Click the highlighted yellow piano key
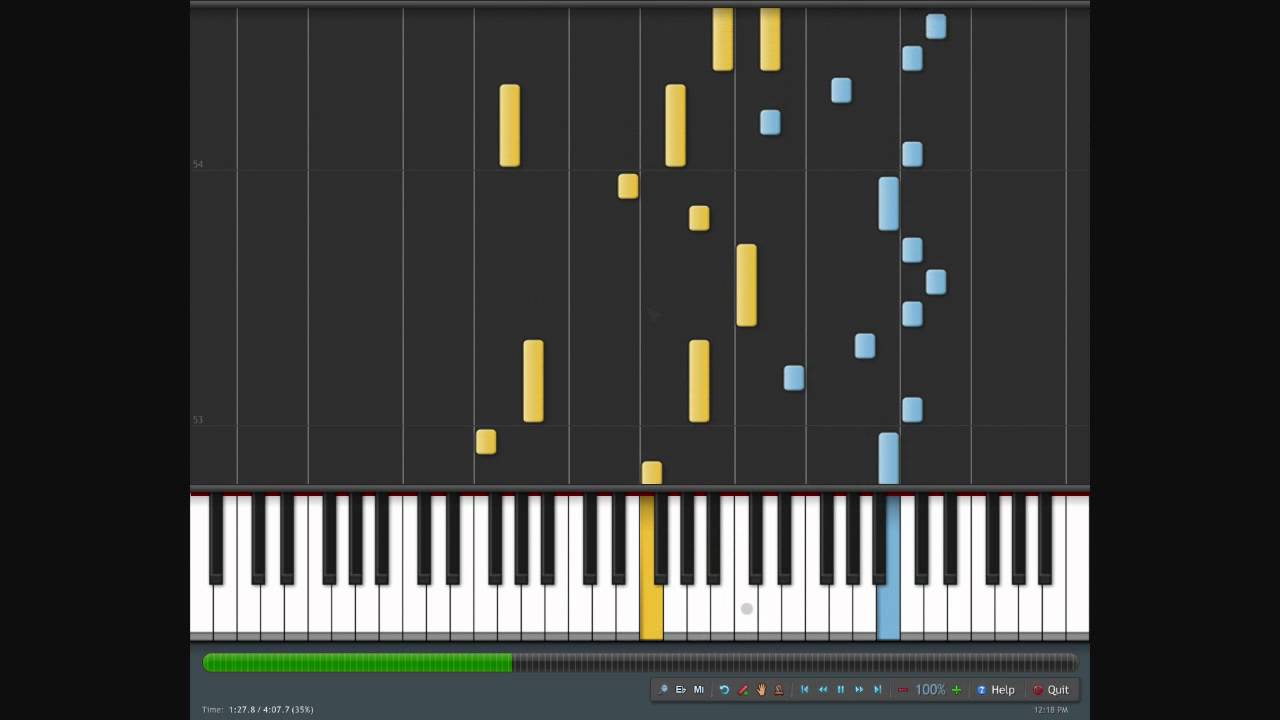 click(651, 567)
